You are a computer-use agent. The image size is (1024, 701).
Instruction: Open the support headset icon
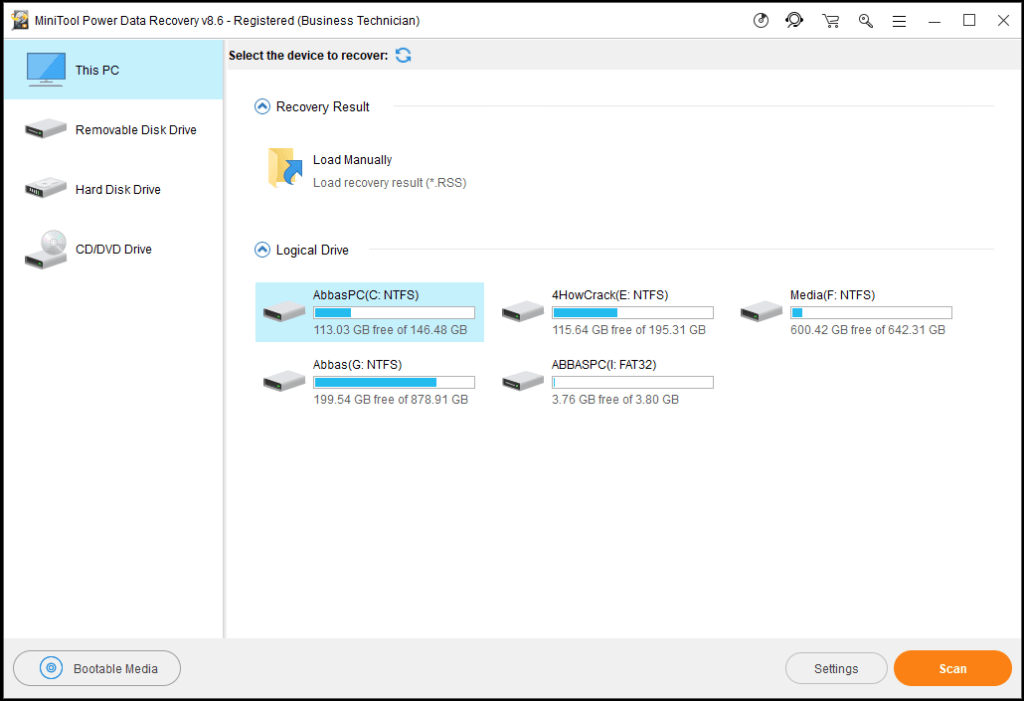[x=794, y=20]
